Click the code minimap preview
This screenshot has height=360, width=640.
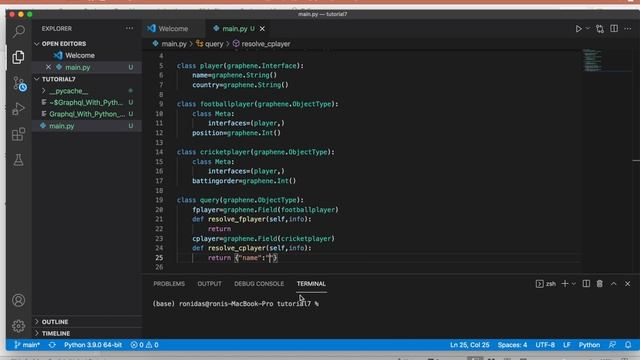[x=592, y=60]
